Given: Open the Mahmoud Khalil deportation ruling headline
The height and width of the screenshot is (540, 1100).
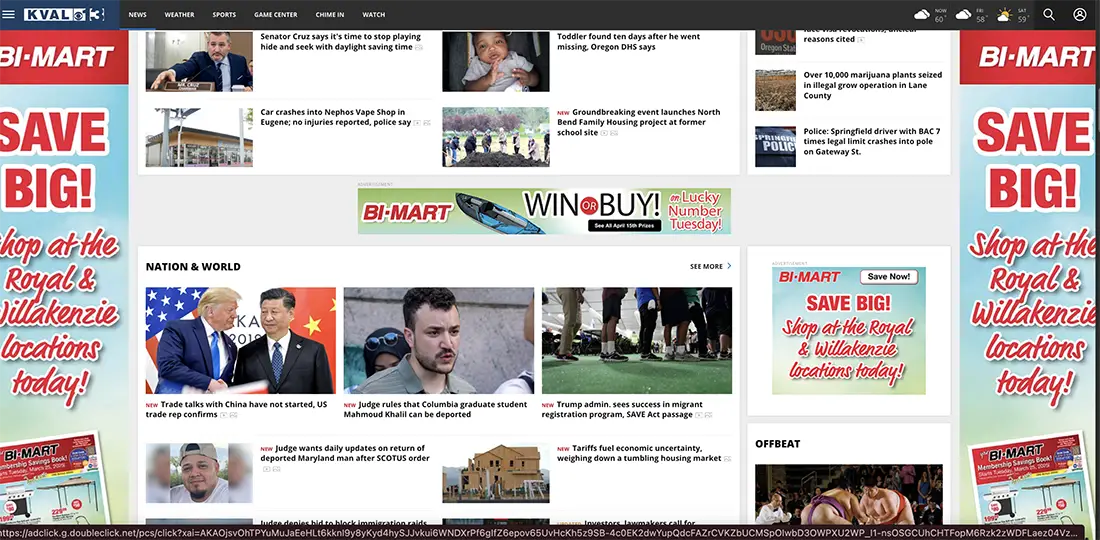Looking at the screenshot, I should point(435,410).
